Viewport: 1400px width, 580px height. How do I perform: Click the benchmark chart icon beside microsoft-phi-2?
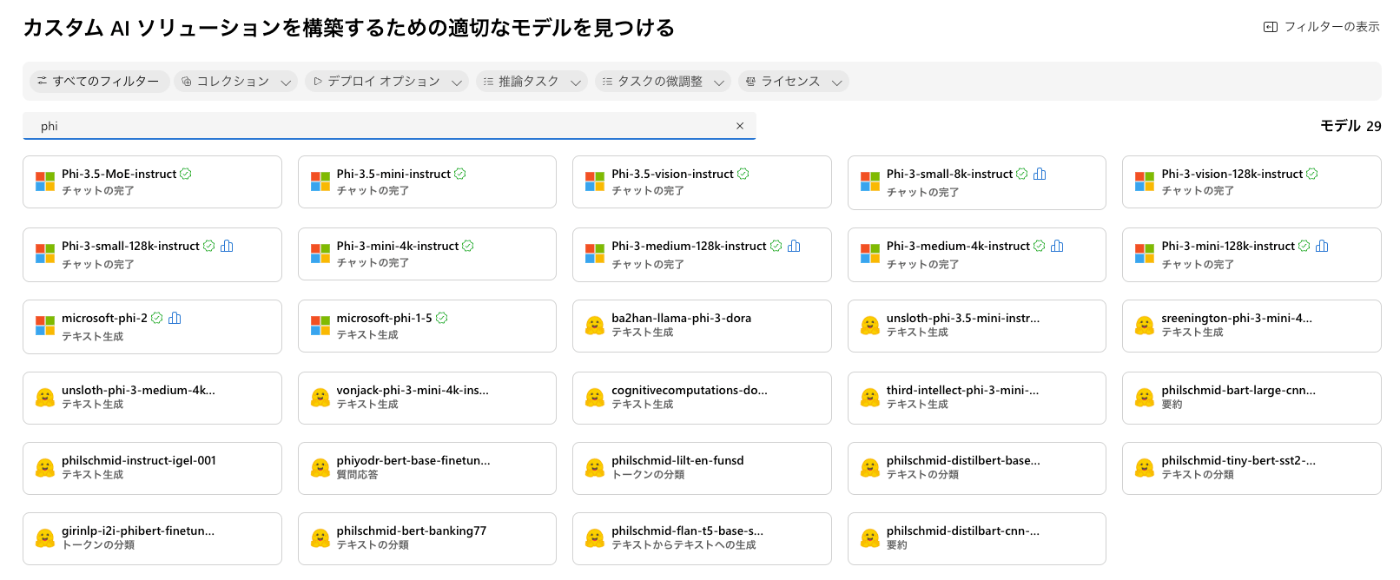175,318
